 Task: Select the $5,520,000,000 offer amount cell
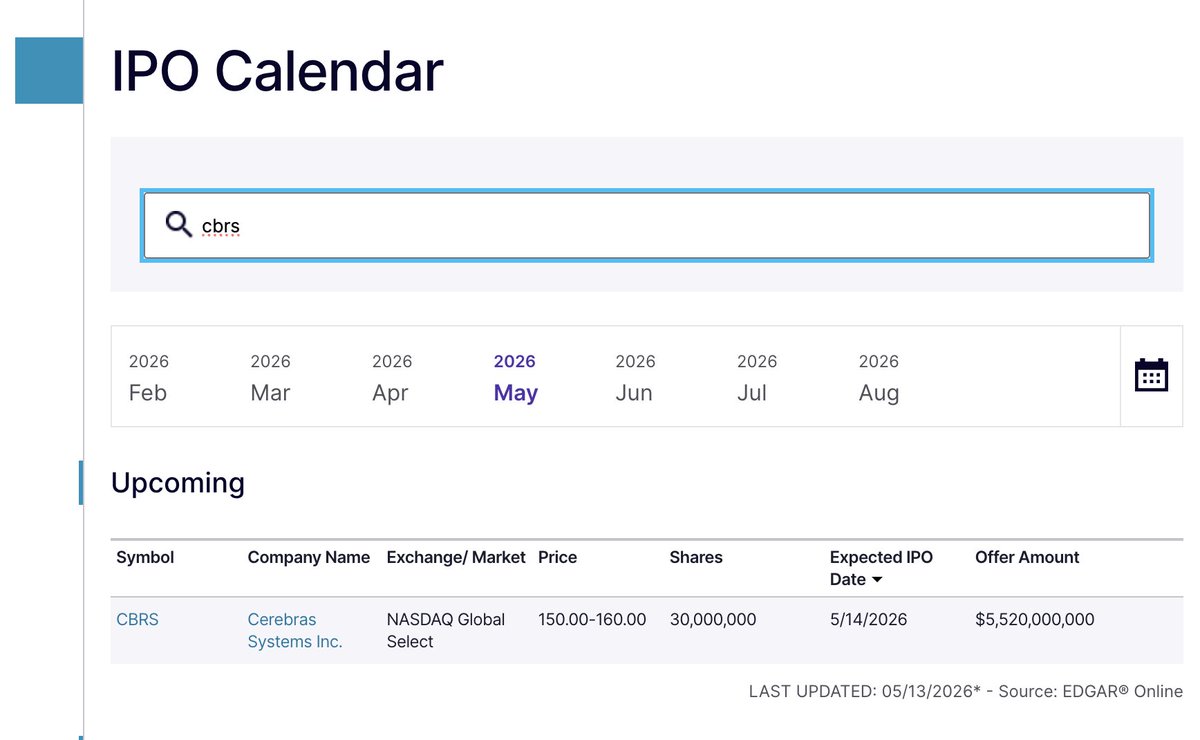(x=1035, y=619)
